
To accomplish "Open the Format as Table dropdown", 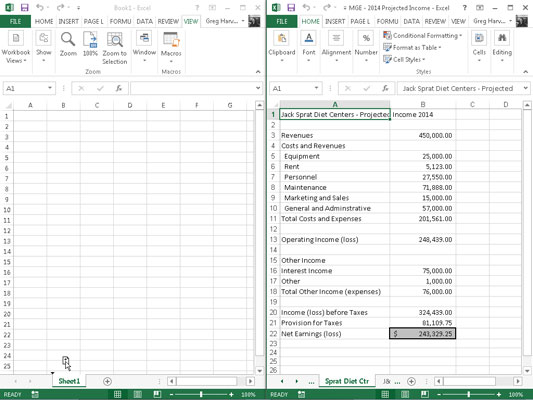I will tap(412, 48).
